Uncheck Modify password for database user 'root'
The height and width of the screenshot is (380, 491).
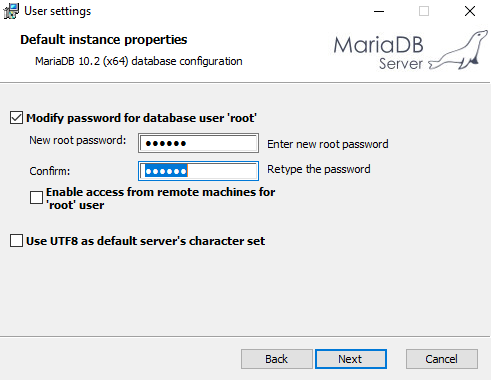point(16,118)
